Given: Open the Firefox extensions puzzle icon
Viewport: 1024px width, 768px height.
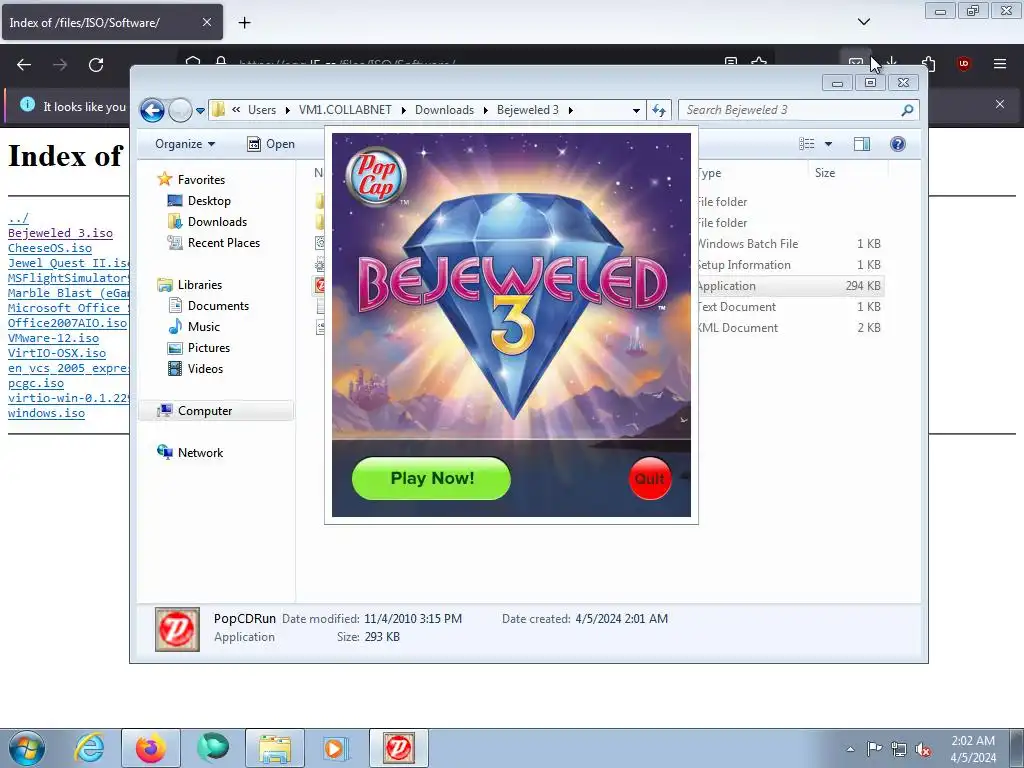Looking at the screenshot, I should [x=928, y=64].
